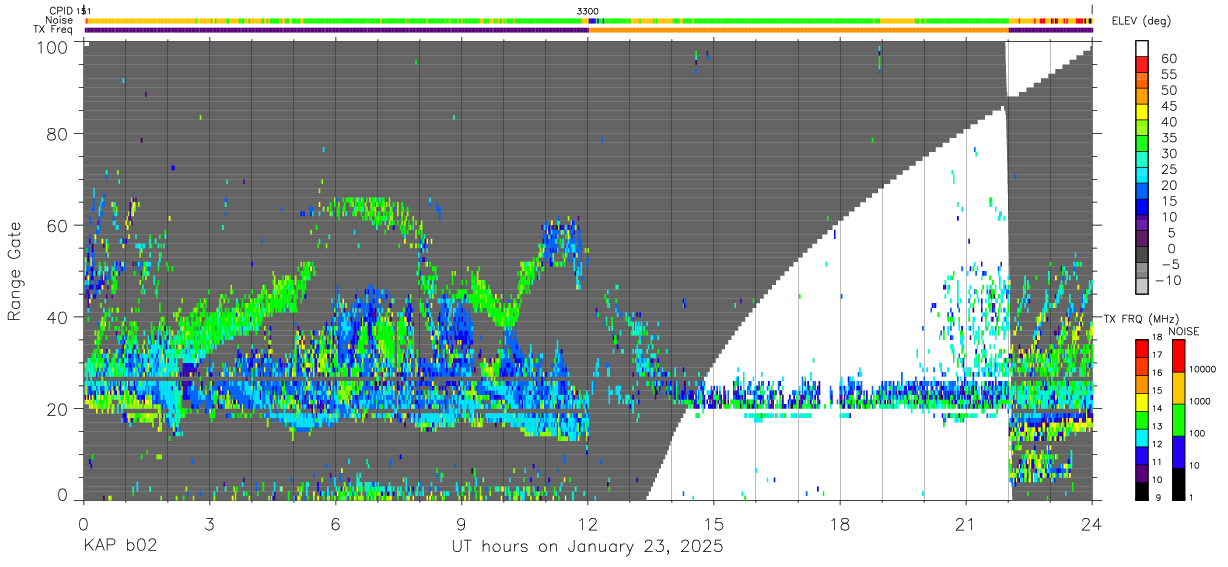Click the x-axis tick label '24'
The height and width of the screenshot is (567, 1228).
click(1092, 523)
